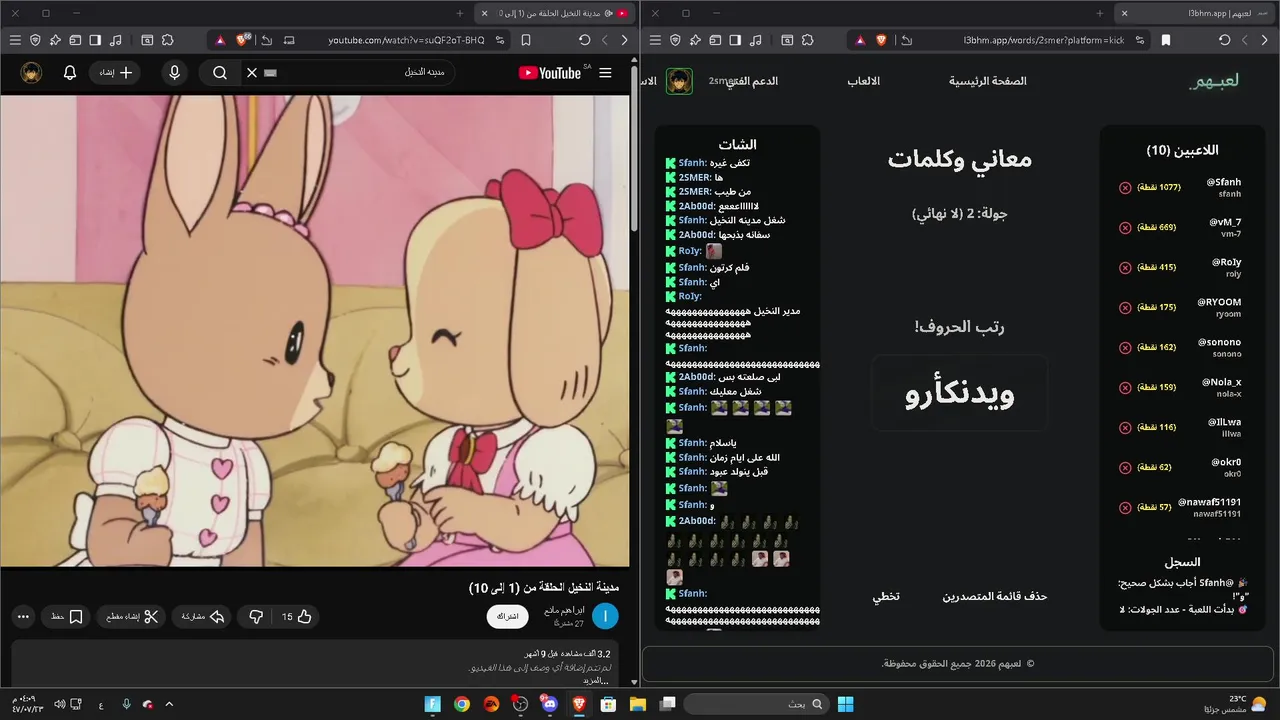Open left browser's extensions puzzle icon
This screenshot has height=720, width=1280.
167,40
